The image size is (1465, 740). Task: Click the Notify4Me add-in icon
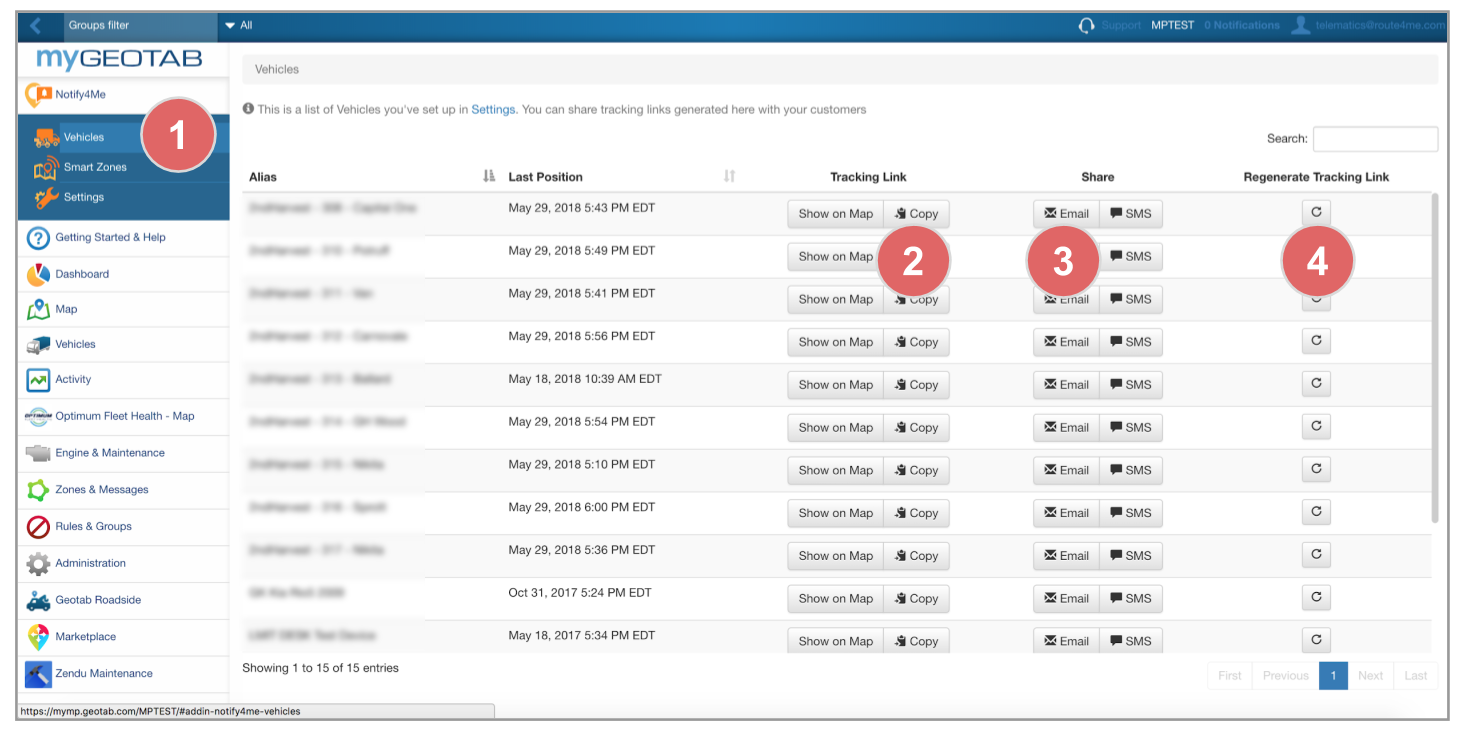39,95
